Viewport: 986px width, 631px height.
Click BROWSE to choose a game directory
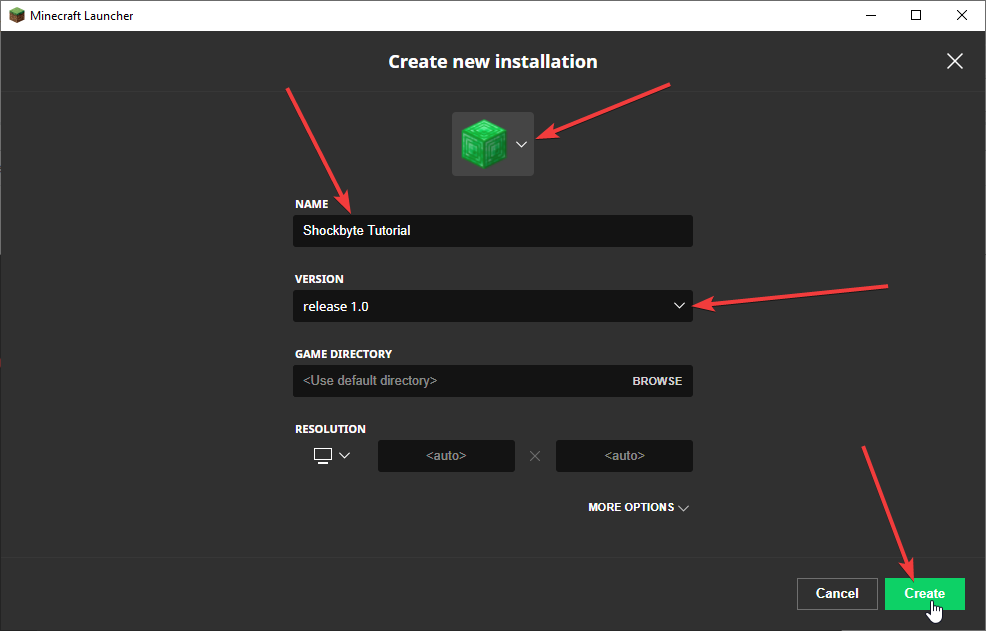tap(657, 381)
